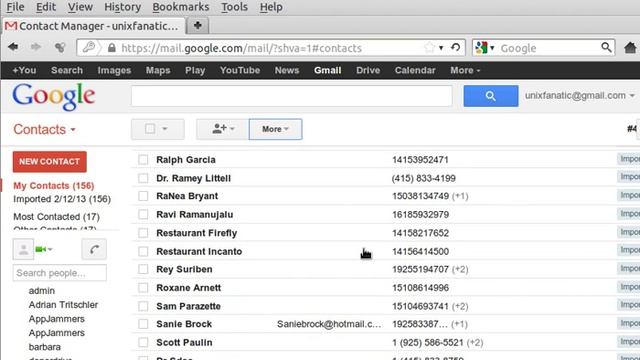The width and height of the screenshot is (640, 360).
Task: Click the NEW CONTACT button
Action: coord(49,162)
